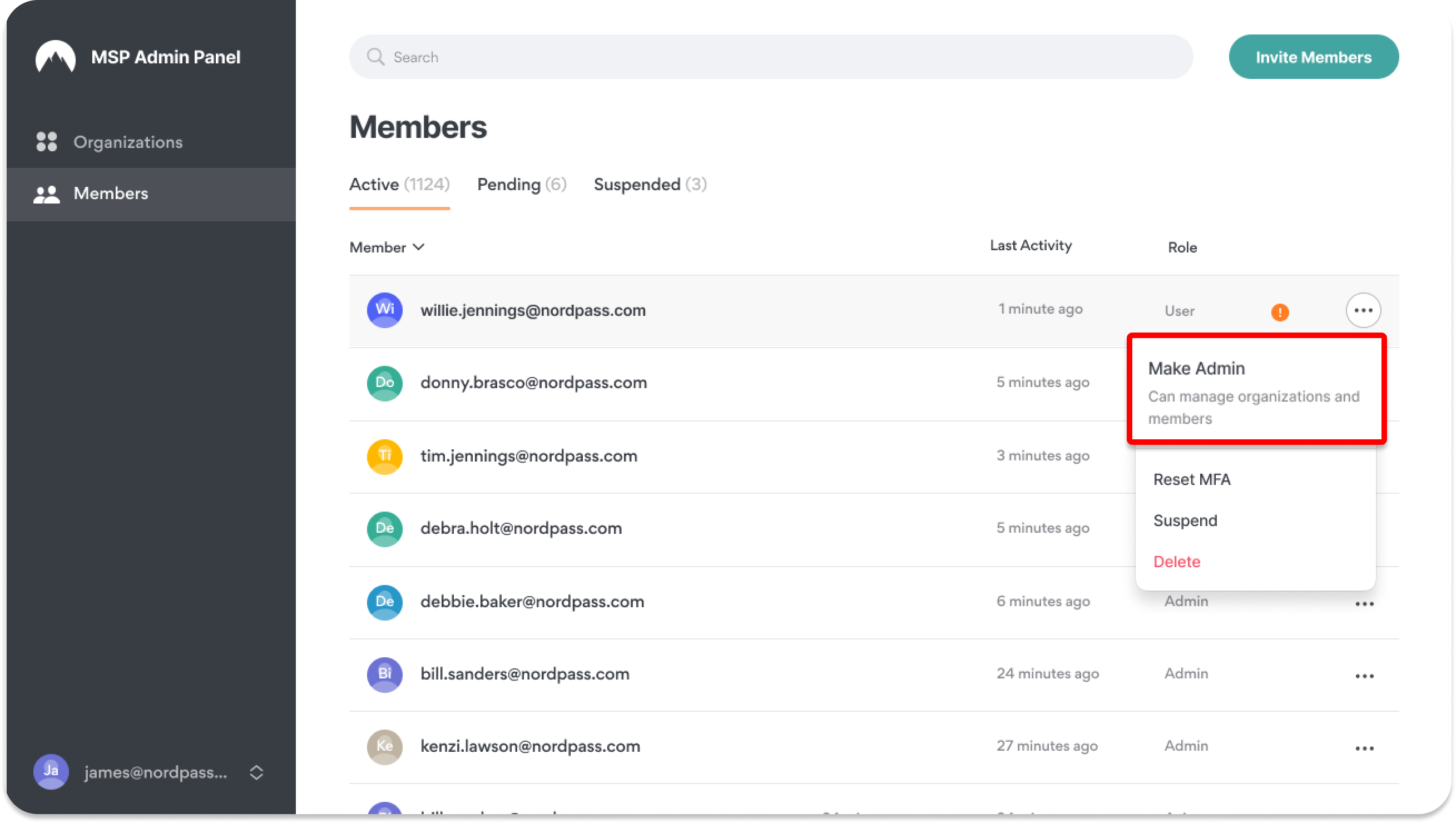
Task: Click the Ja account avatar
Action: (51, 772)
